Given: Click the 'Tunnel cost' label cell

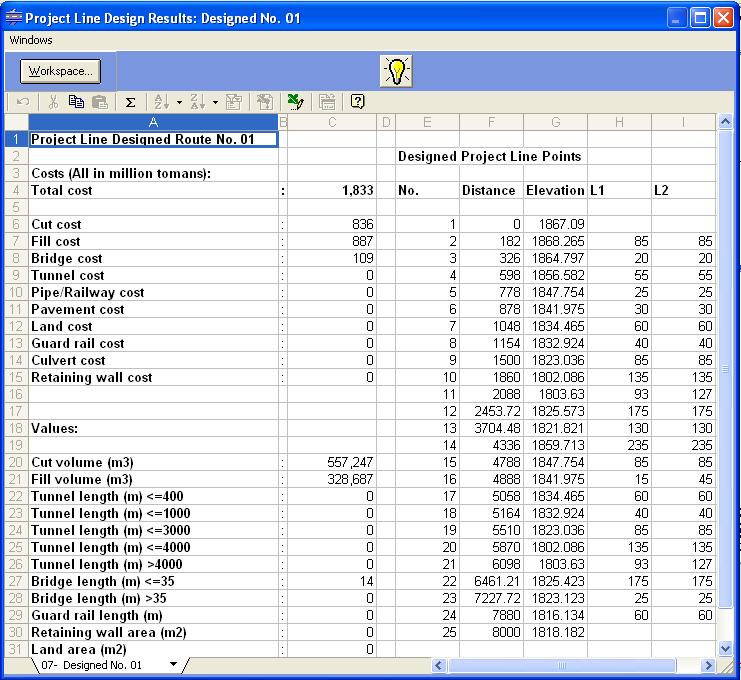Looking at the screenshot, I should tap(153, 275).
